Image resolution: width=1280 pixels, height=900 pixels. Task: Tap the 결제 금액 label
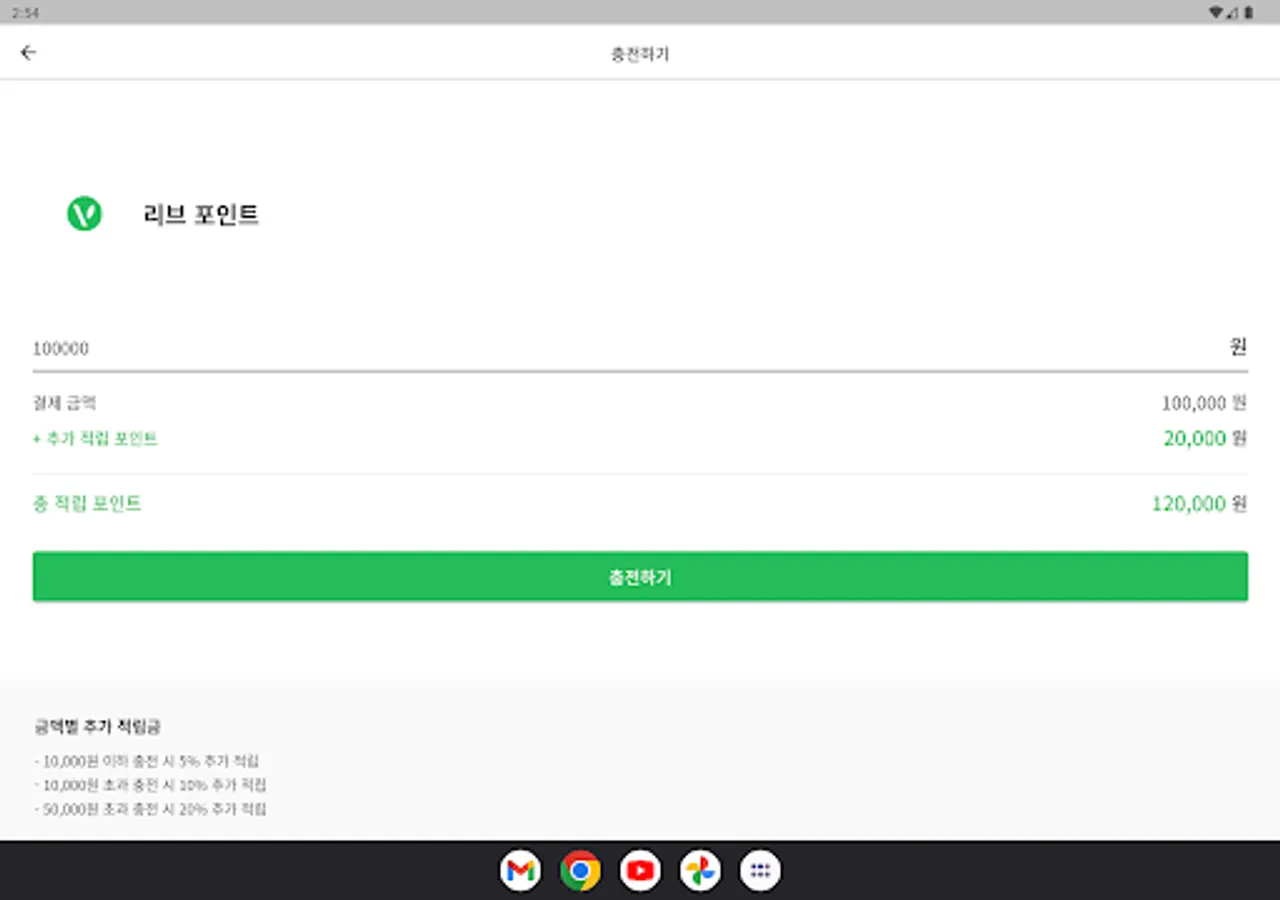click(65, 403)
